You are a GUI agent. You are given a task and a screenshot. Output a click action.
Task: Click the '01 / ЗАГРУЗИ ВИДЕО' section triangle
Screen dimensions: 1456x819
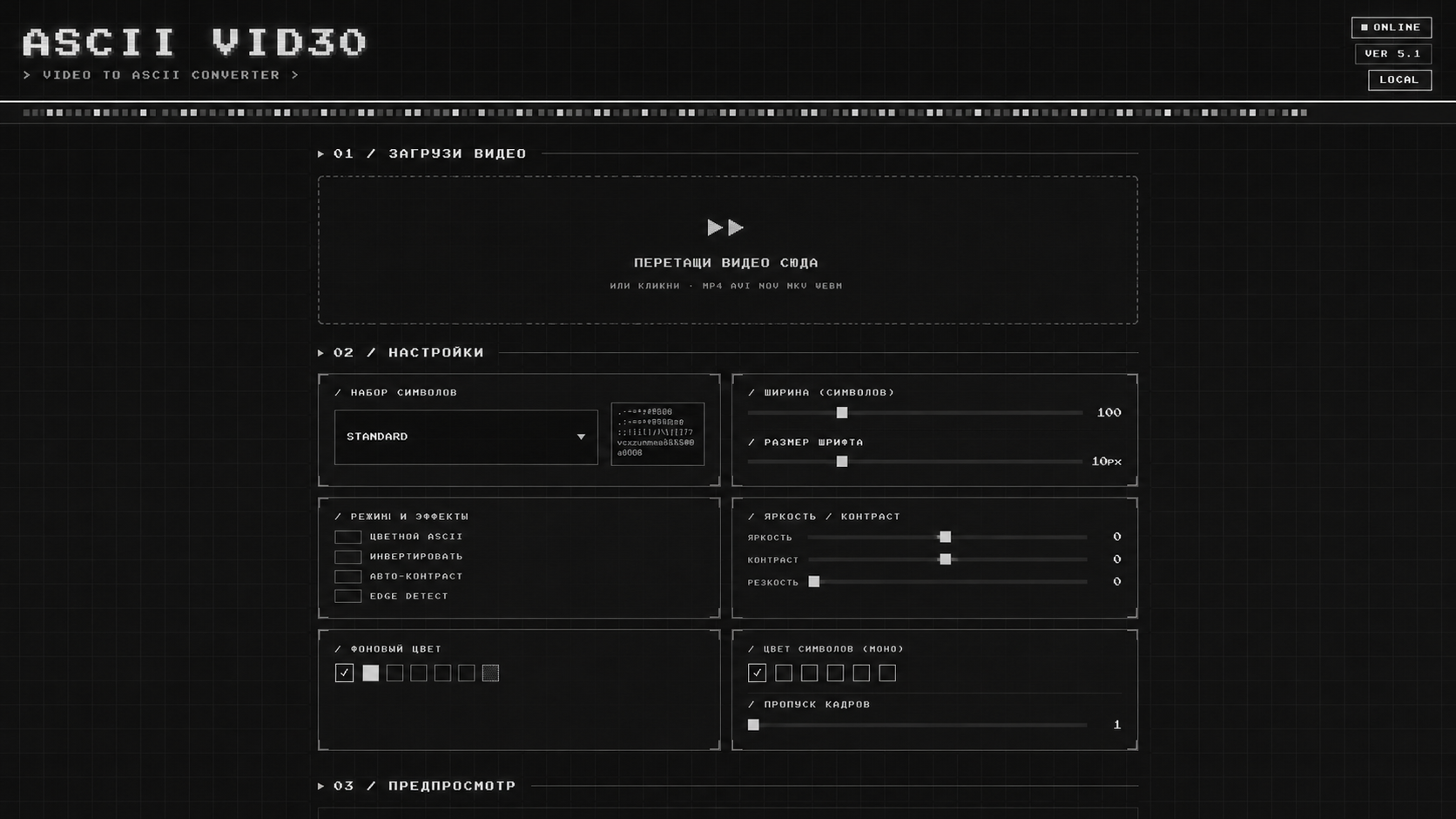click(321, 154)
